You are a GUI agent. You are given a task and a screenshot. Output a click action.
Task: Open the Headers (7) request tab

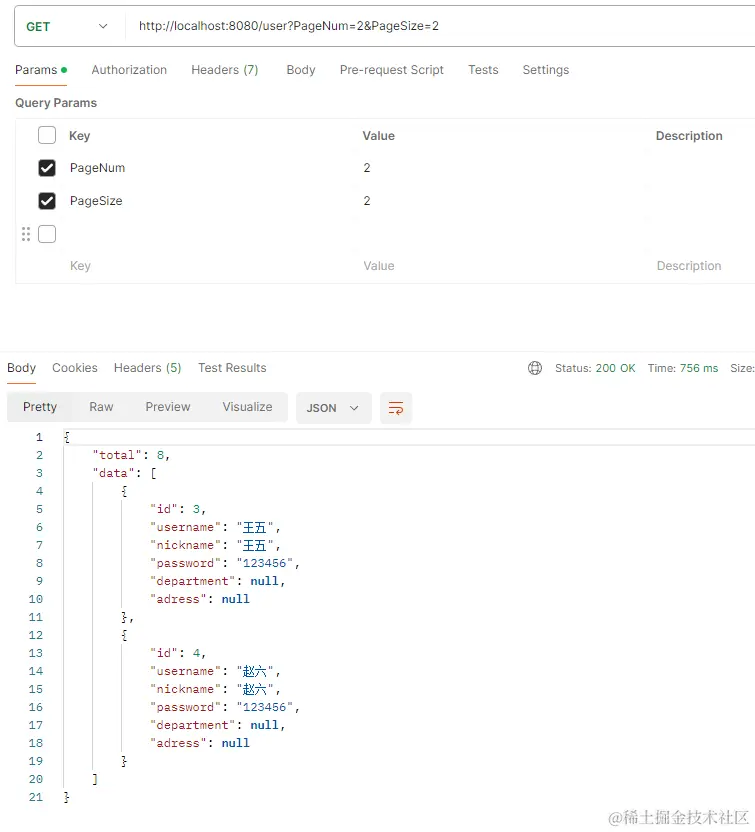tap(224, 70)
